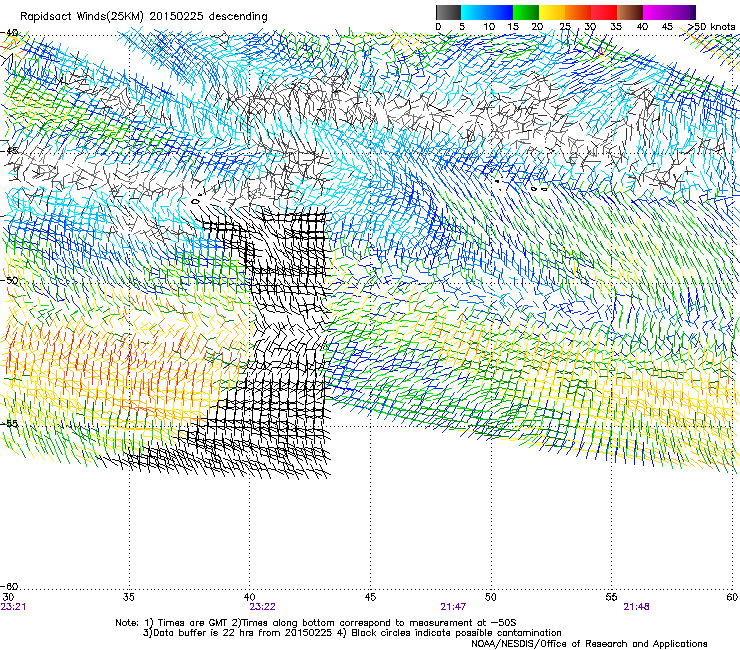Click the '-50' latitude axis label

coord(9,280)
